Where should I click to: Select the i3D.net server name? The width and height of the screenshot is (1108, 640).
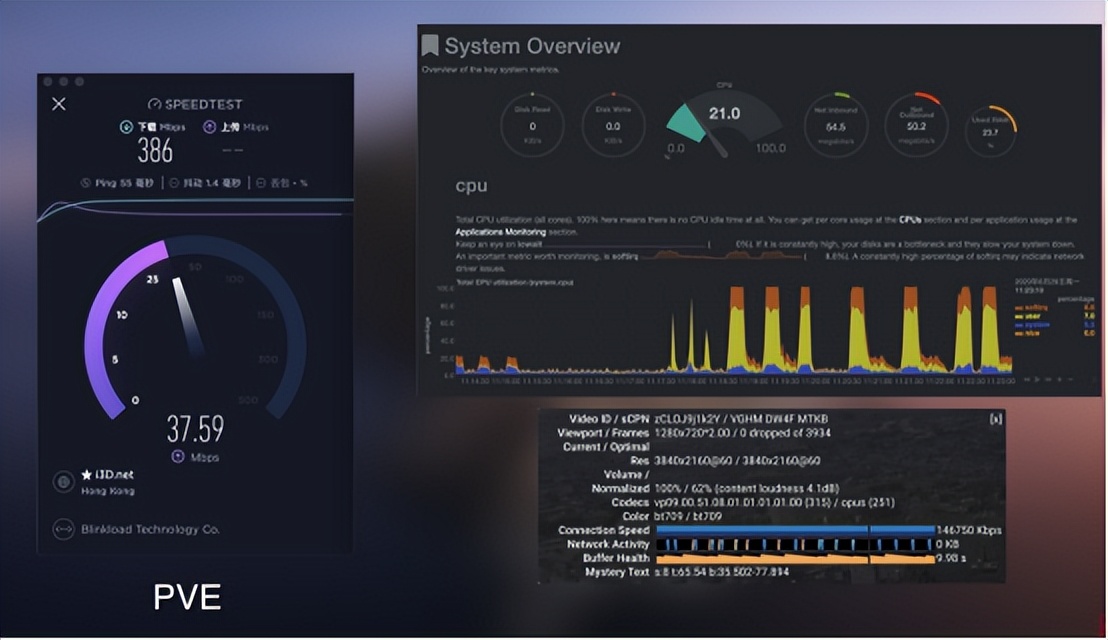(x=114, y=475)
